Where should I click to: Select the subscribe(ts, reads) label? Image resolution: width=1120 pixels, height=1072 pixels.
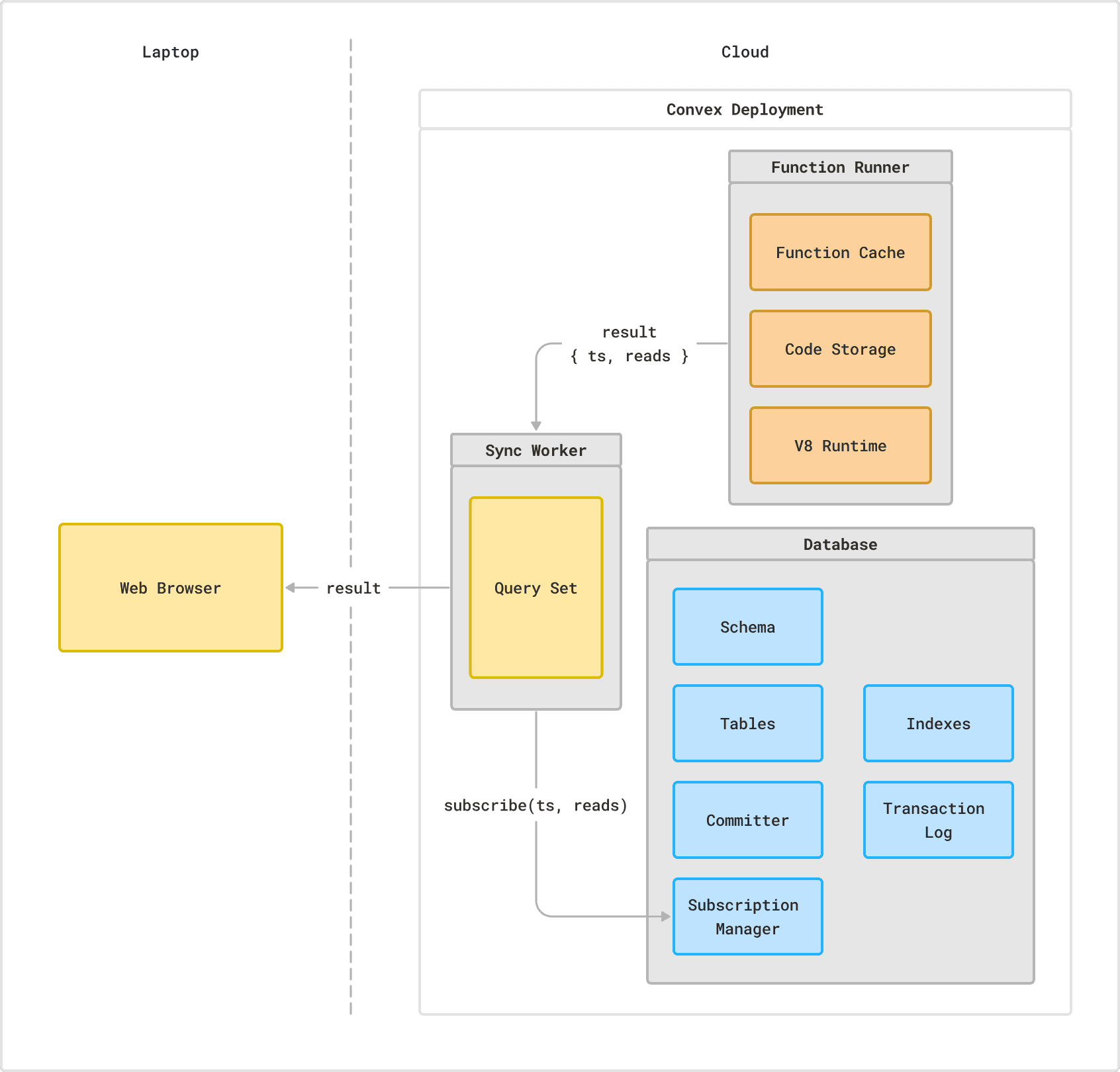535,805
